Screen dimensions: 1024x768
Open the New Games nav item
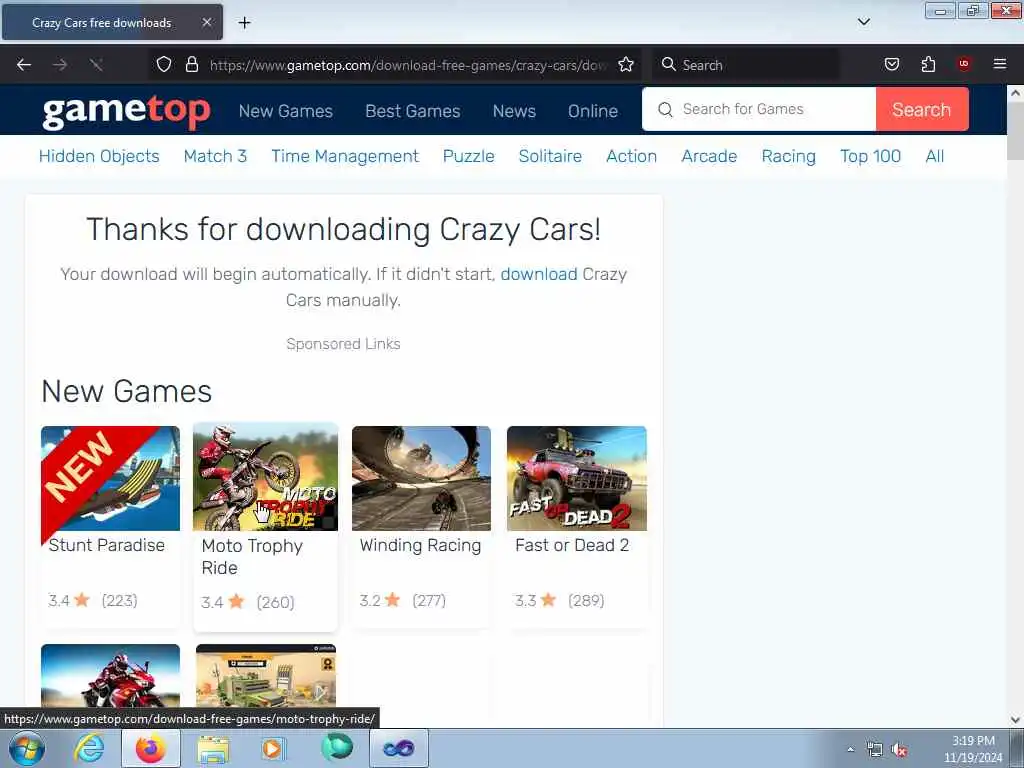click(285, 111)
